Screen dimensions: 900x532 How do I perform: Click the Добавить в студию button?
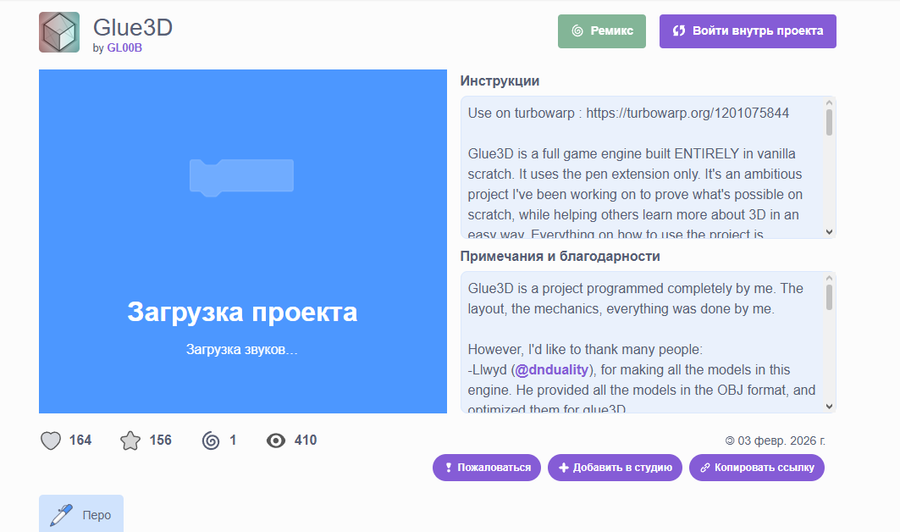pos(615,468)
